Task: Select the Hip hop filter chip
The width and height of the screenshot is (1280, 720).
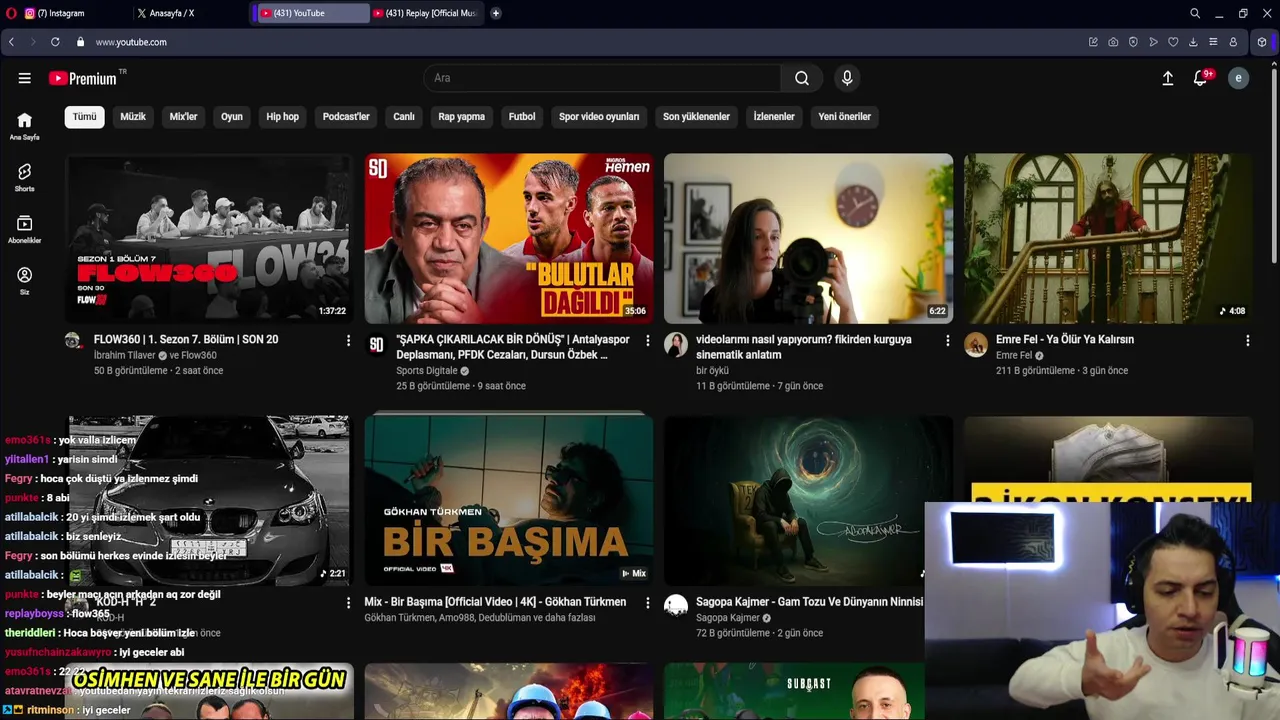Action: click(x=282, y=116)
